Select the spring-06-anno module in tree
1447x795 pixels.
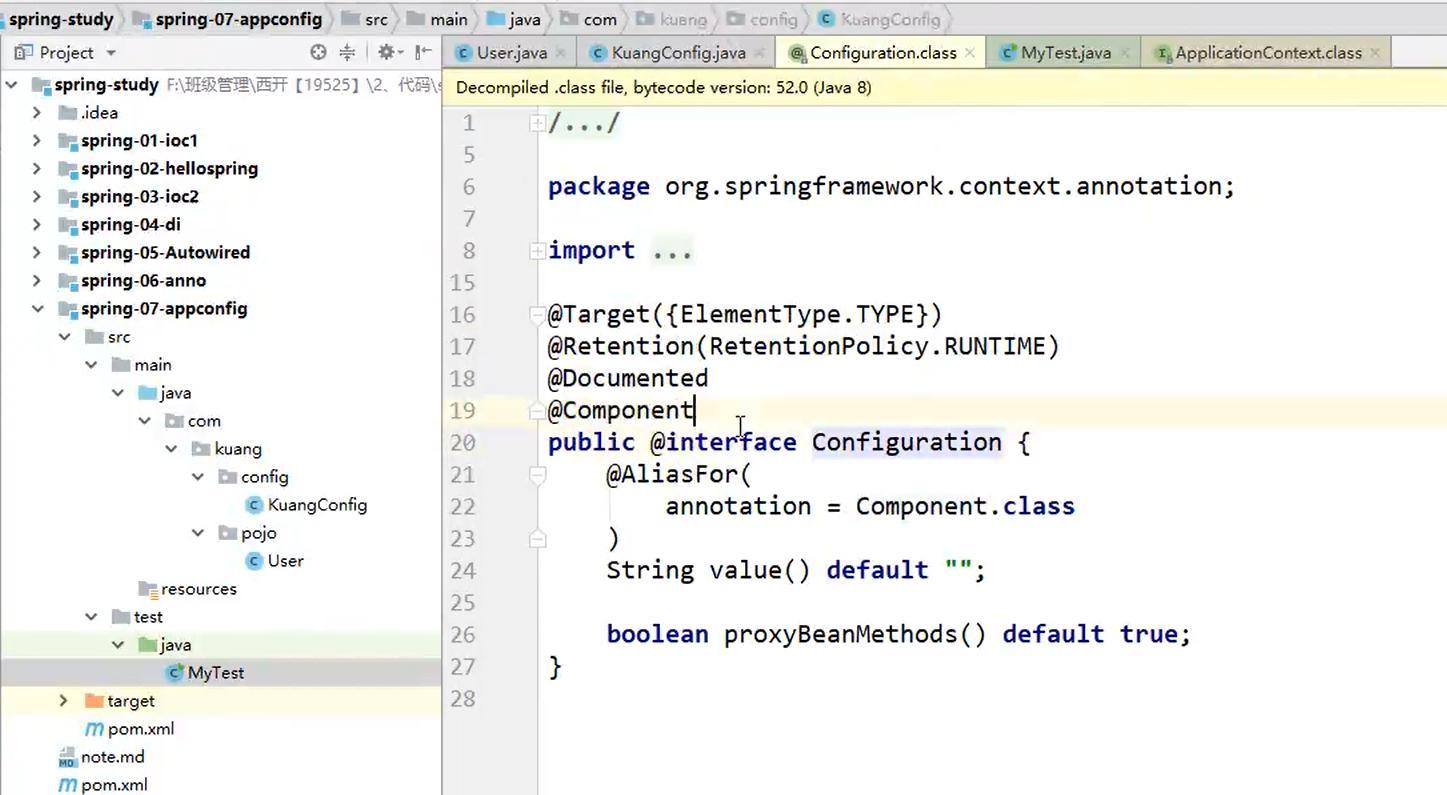click(143, 281)
